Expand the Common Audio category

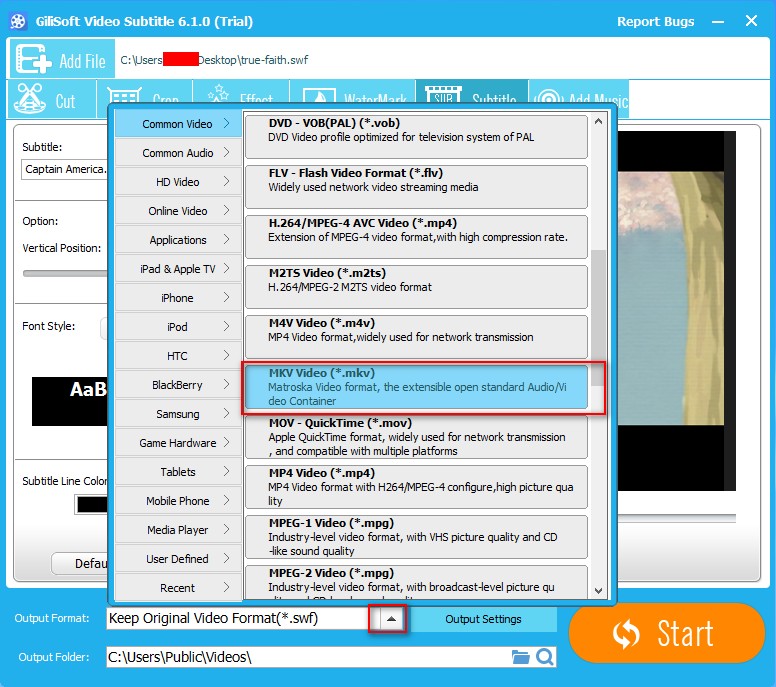(x=178, y=153)
